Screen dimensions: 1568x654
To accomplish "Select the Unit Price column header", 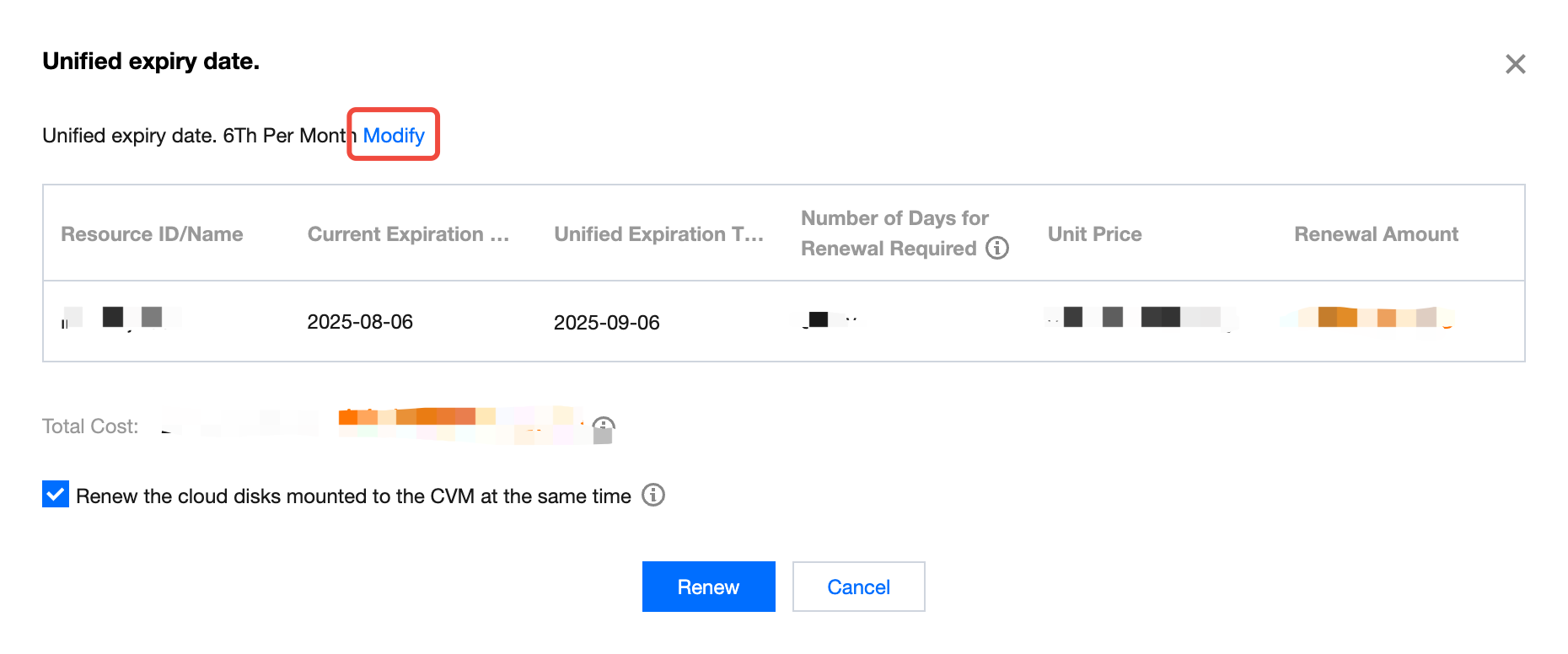I will [1094, 234].
